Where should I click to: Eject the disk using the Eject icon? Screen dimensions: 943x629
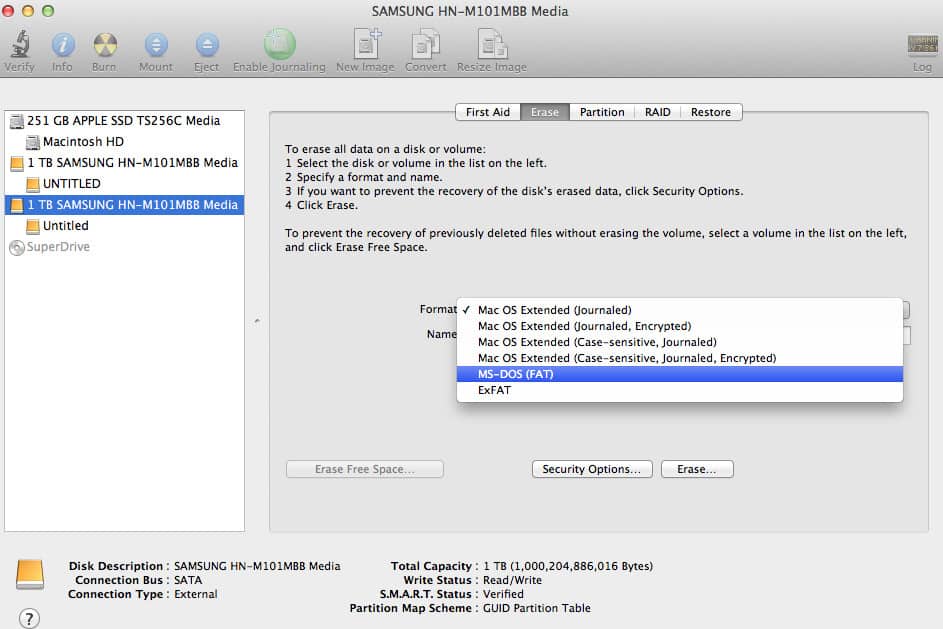(207, 44)
